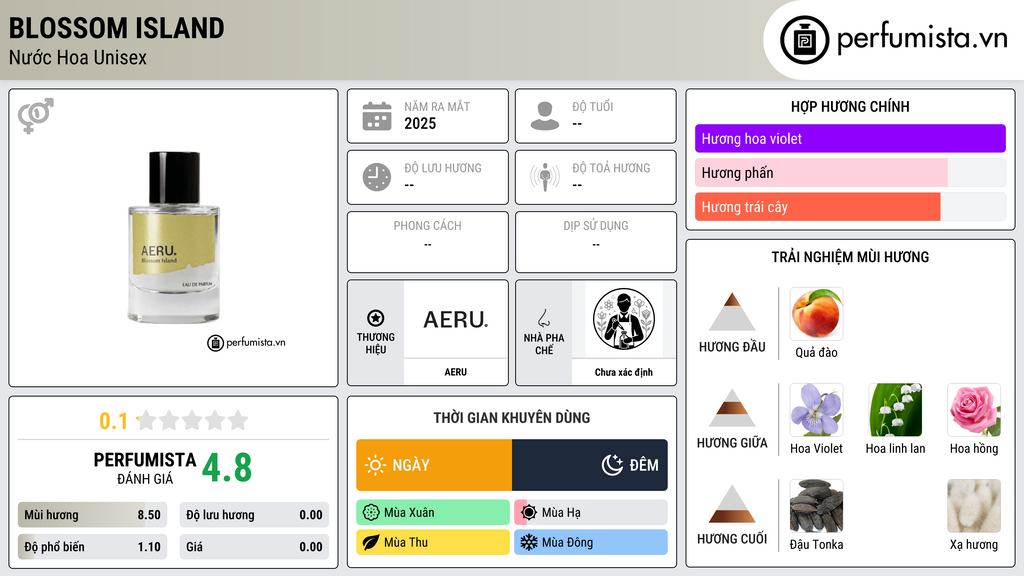Image resolution: width=1024 pixels, height=576 pixels.
Task: Click the five-star rating row
Action: click(192, 420)
